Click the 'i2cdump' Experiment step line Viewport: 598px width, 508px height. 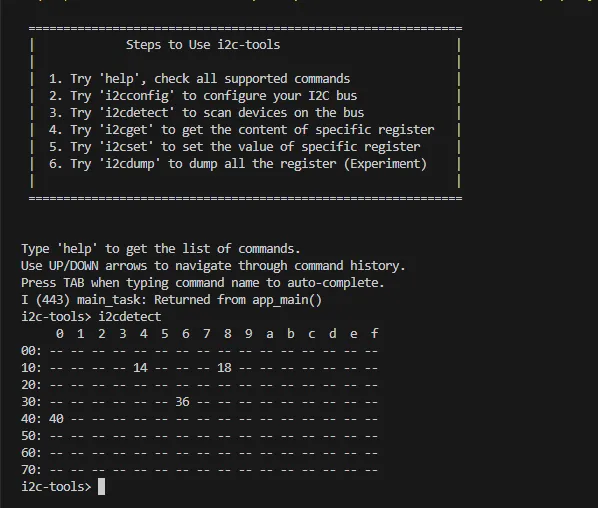238,164
